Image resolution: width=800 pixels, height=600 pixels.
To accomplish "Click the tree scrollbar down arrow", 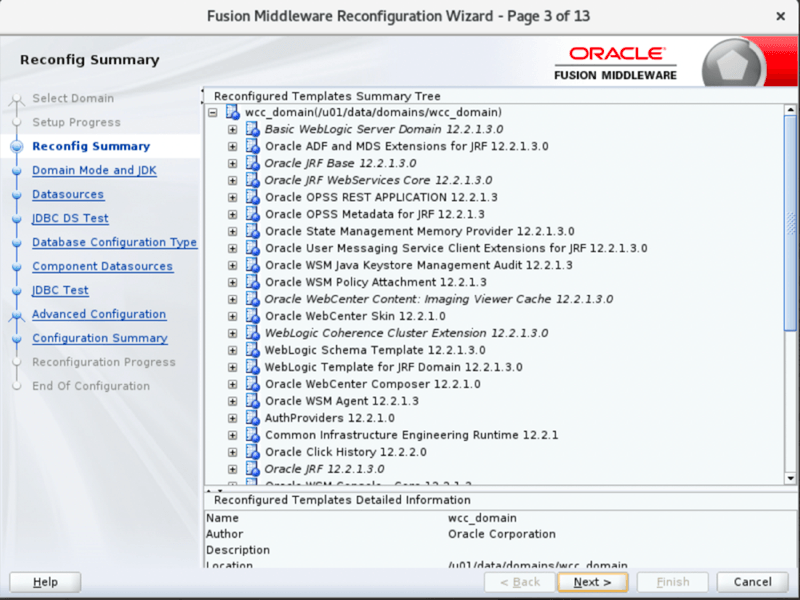I will (790, 478).
